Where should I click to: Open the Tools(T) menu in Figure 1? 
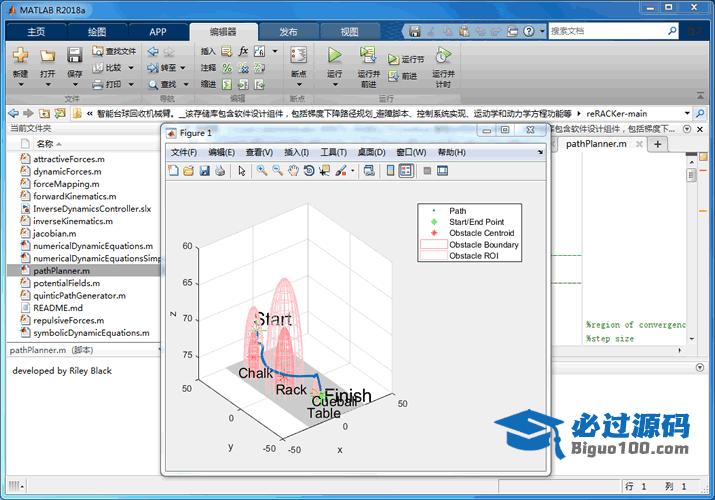coord(333,152)
